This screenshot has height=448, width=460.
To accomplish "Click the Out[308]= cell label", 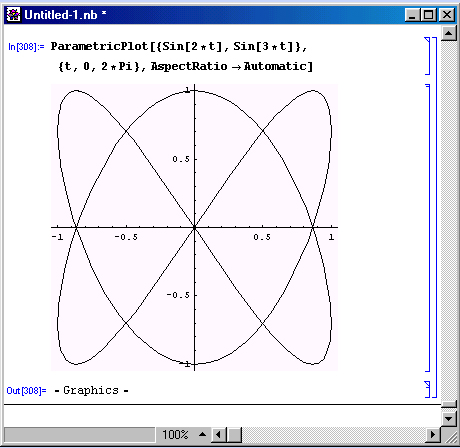I will [x=26, y=390].
